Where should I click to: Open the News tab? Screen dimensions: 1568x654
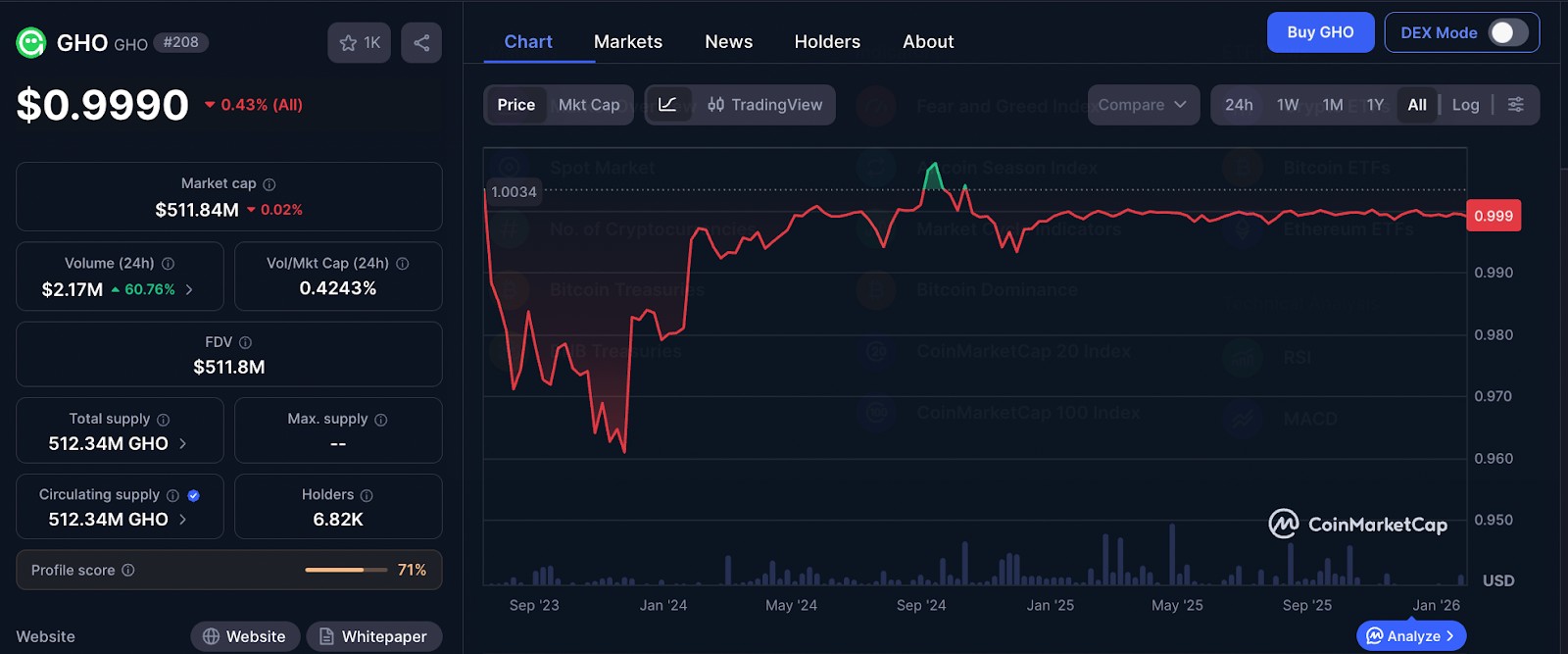[x=729, y=42]
